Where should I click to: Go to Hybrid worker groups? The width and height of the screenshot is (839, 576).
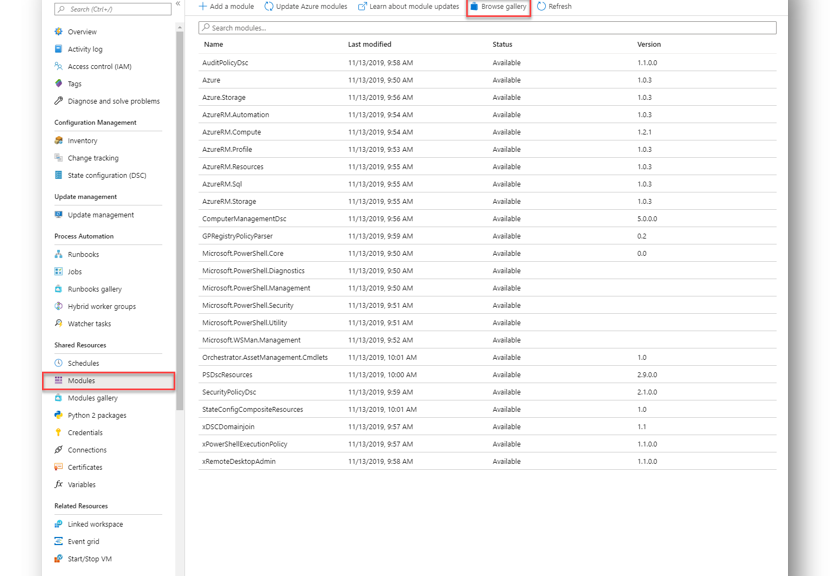coord(102,306)
